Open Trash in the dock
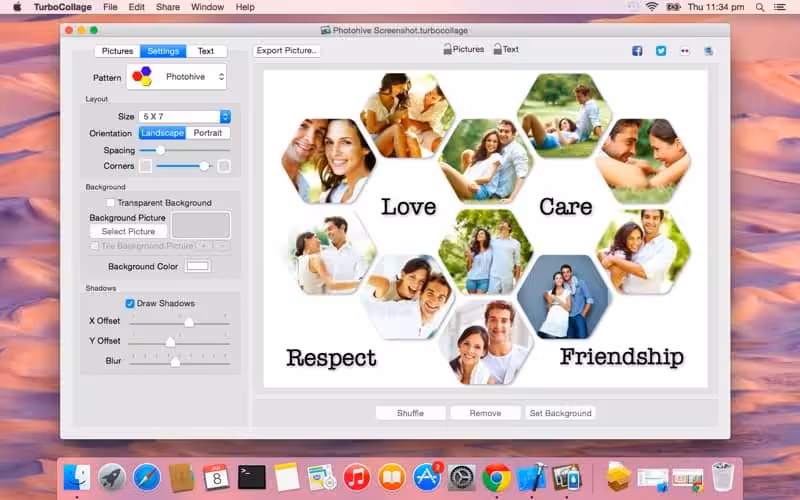 [723, 477]
